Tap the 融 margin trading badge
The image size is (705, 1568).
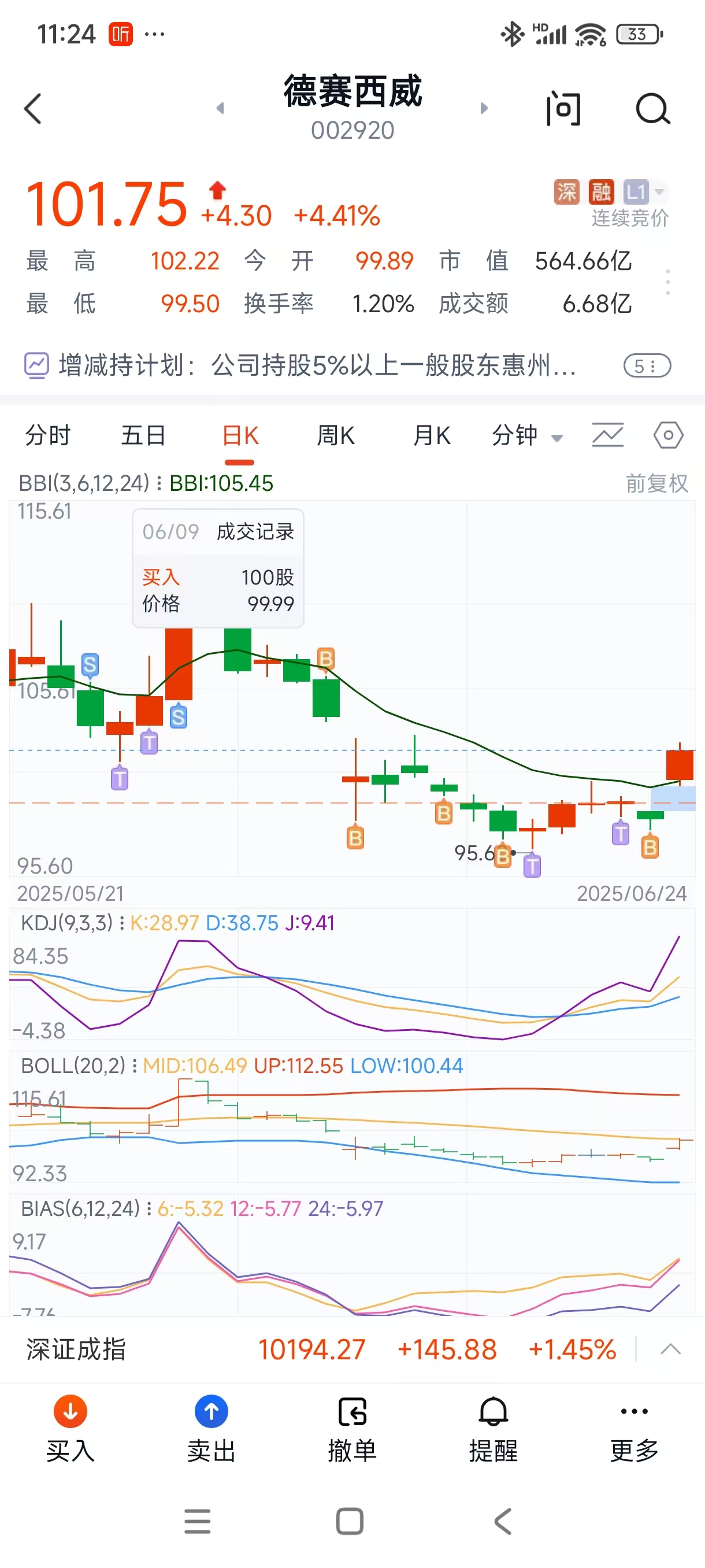click(x=601, y=192)
